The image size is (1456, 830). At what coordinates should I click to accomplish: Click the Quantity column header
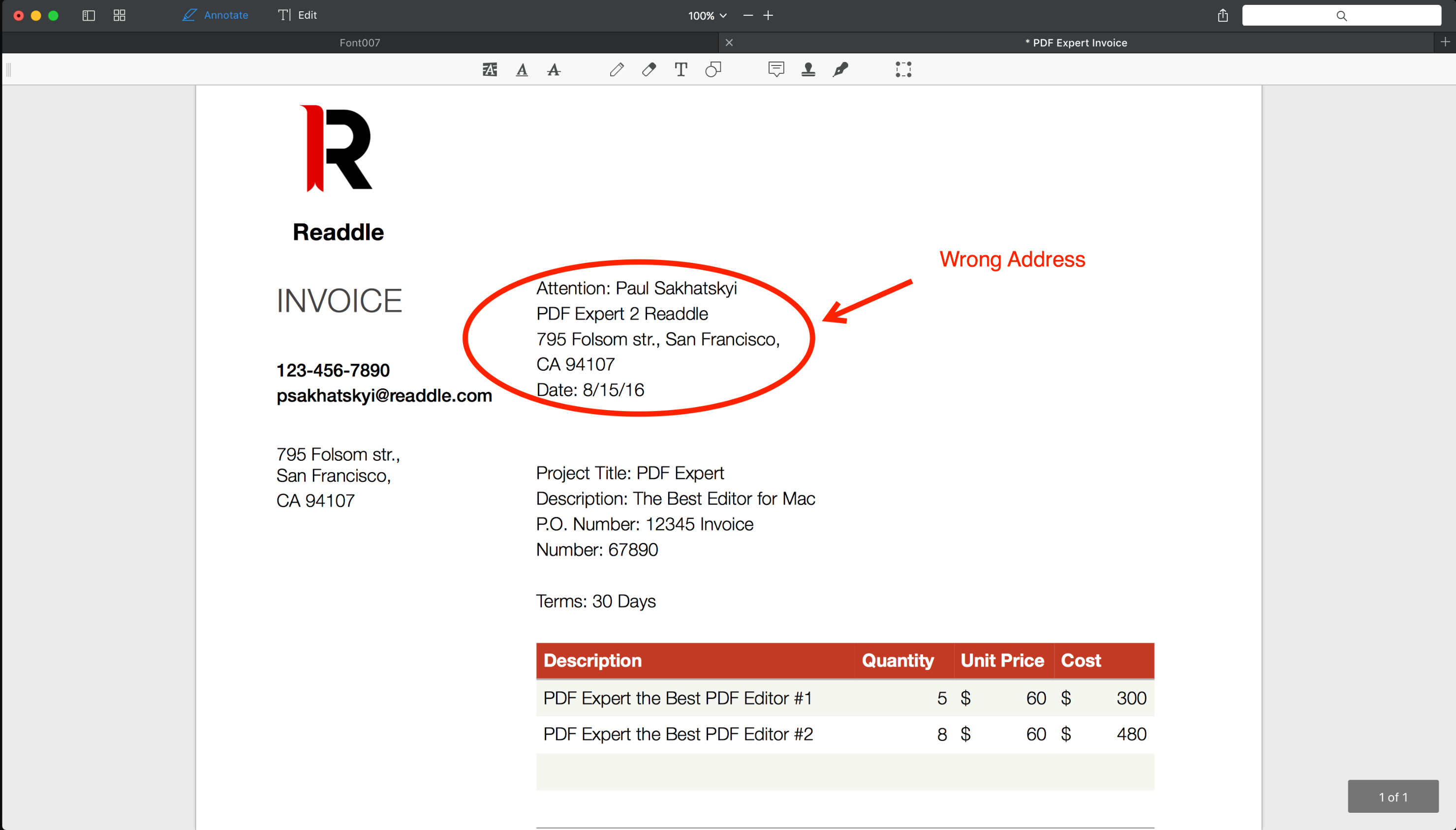898,661
